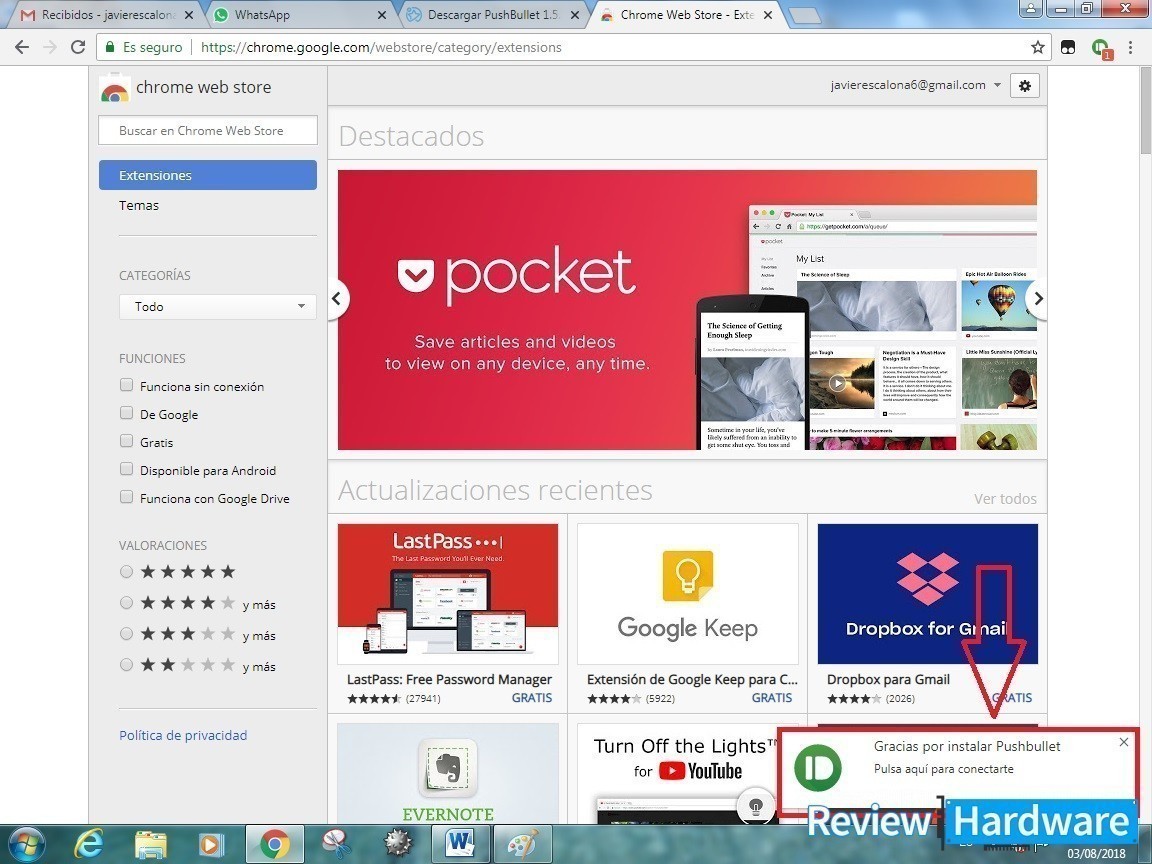Open Extensión de Google Keep title

pyautogui.click(x=692, y=680)
